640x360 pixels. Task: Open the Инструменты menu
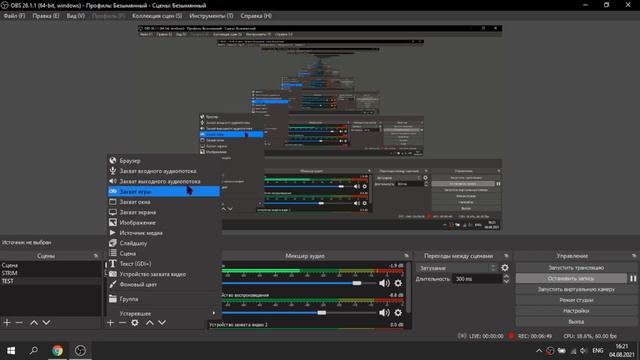[x=211, y=16]
